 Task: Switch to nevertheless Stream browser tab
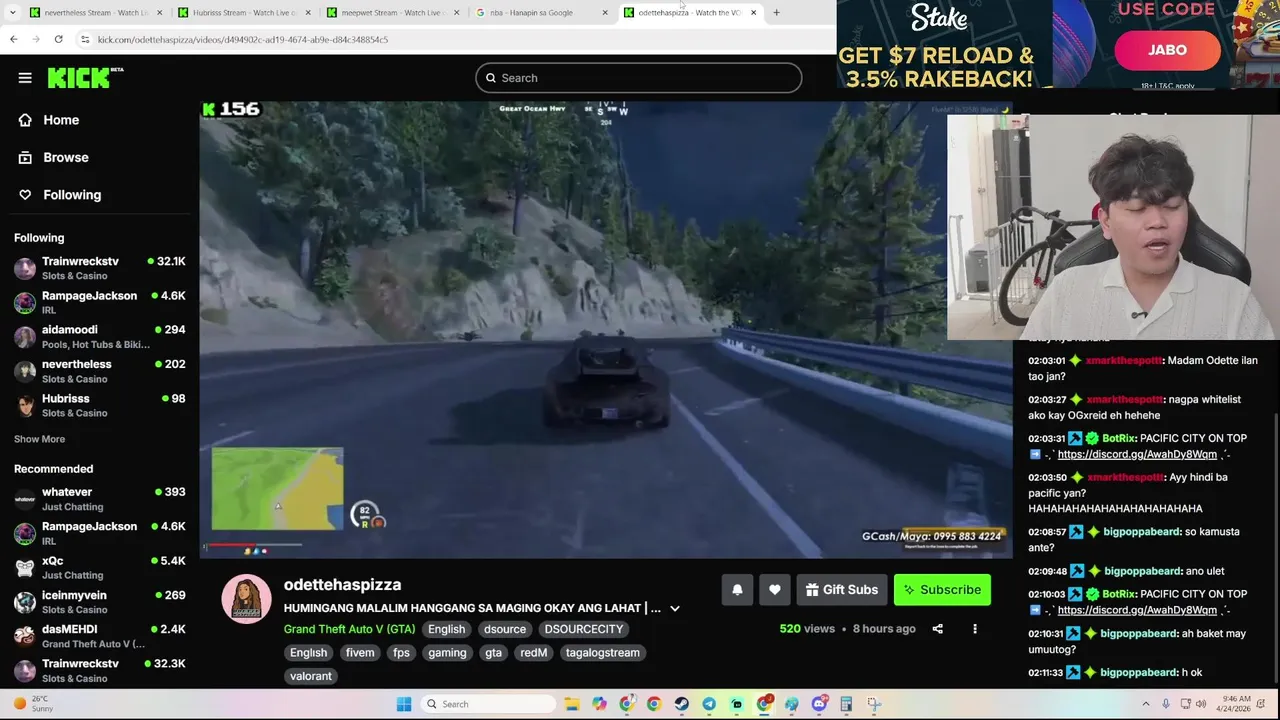click(96, 12)
